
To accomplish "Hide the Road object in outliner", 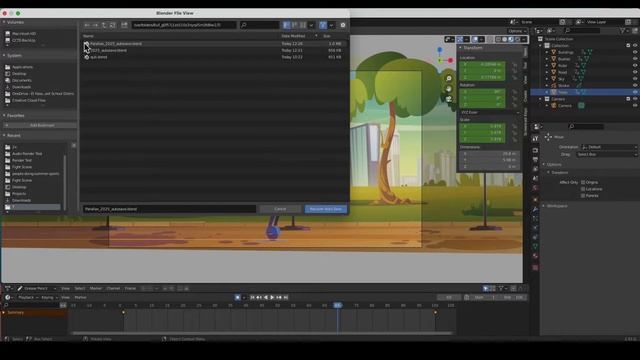I will [635, 72].
